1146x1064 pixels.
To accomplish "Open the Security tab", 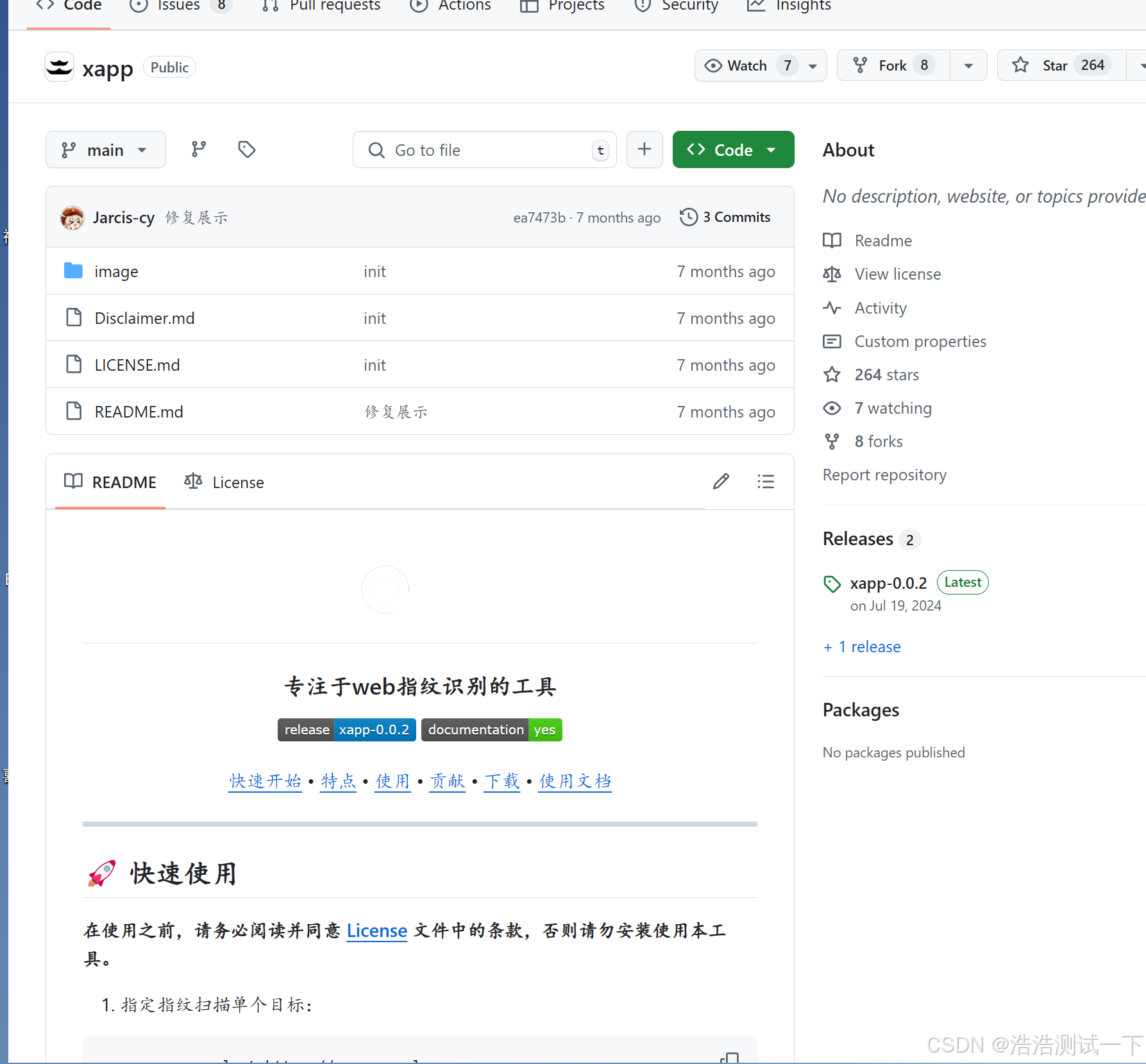I will pos(676,6).
